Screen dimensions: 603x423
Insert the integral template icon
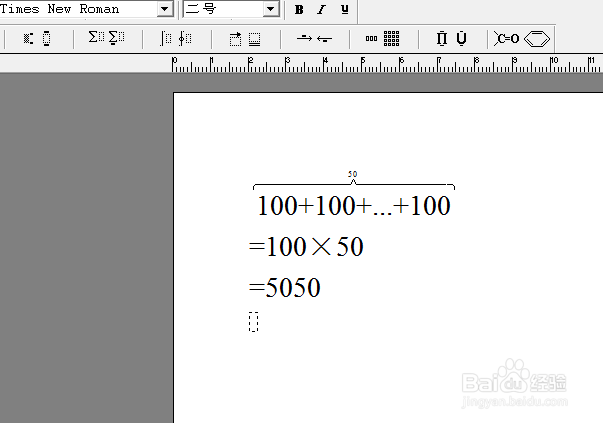tap(166, 38)
